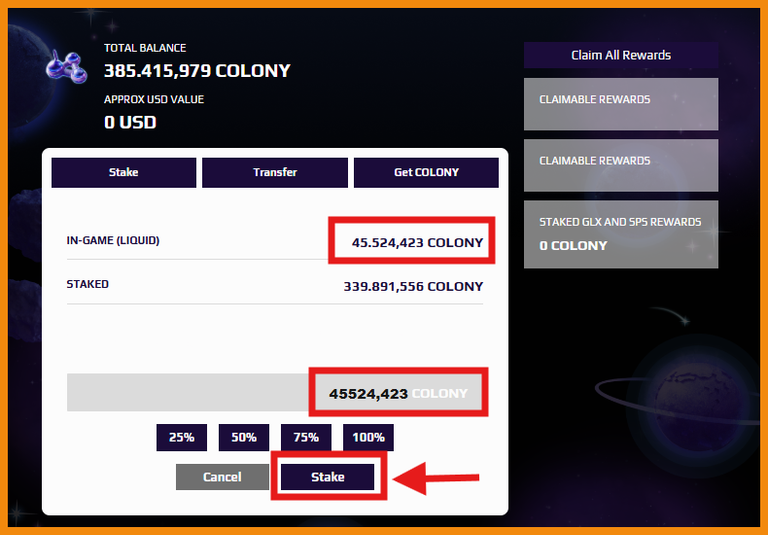
Task: Click the 0 USD approximate value
Action: pos(130,122)
